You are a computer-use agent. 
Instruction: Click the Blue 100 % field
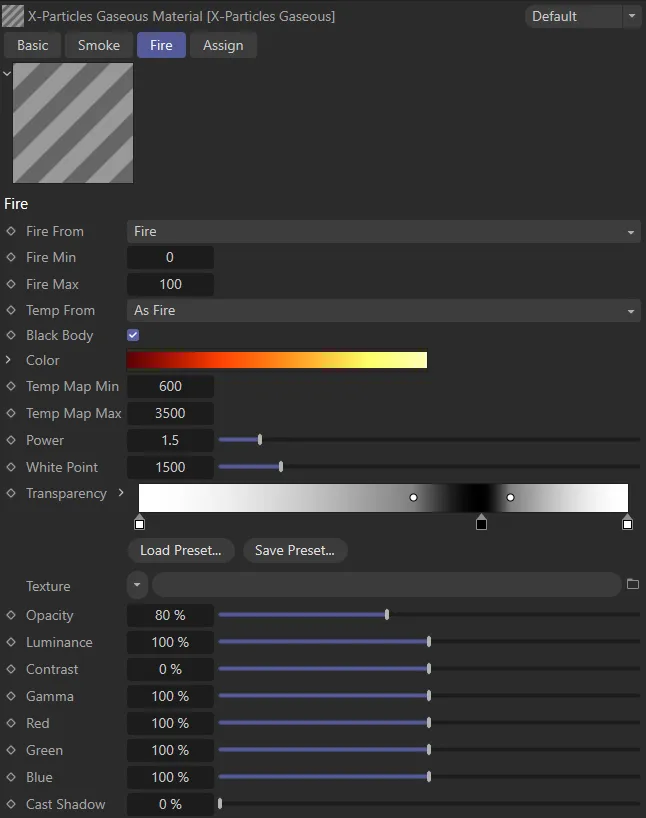pos(170,777)
